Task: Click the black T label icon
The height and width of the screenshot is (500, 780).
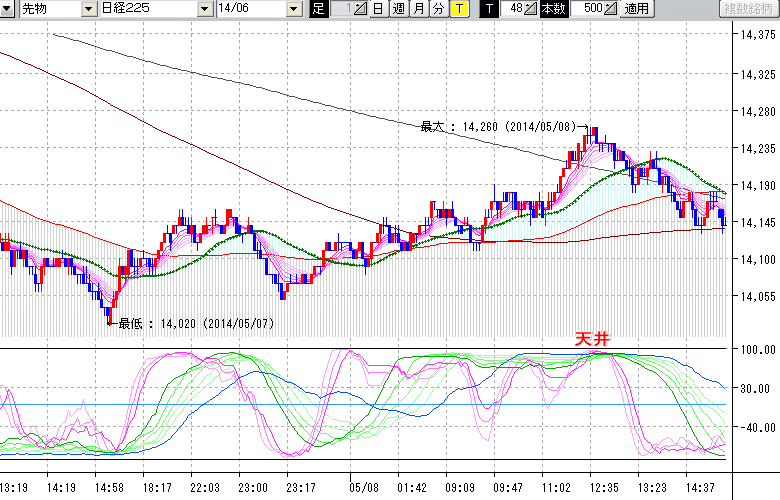Action: coord(489,9)
